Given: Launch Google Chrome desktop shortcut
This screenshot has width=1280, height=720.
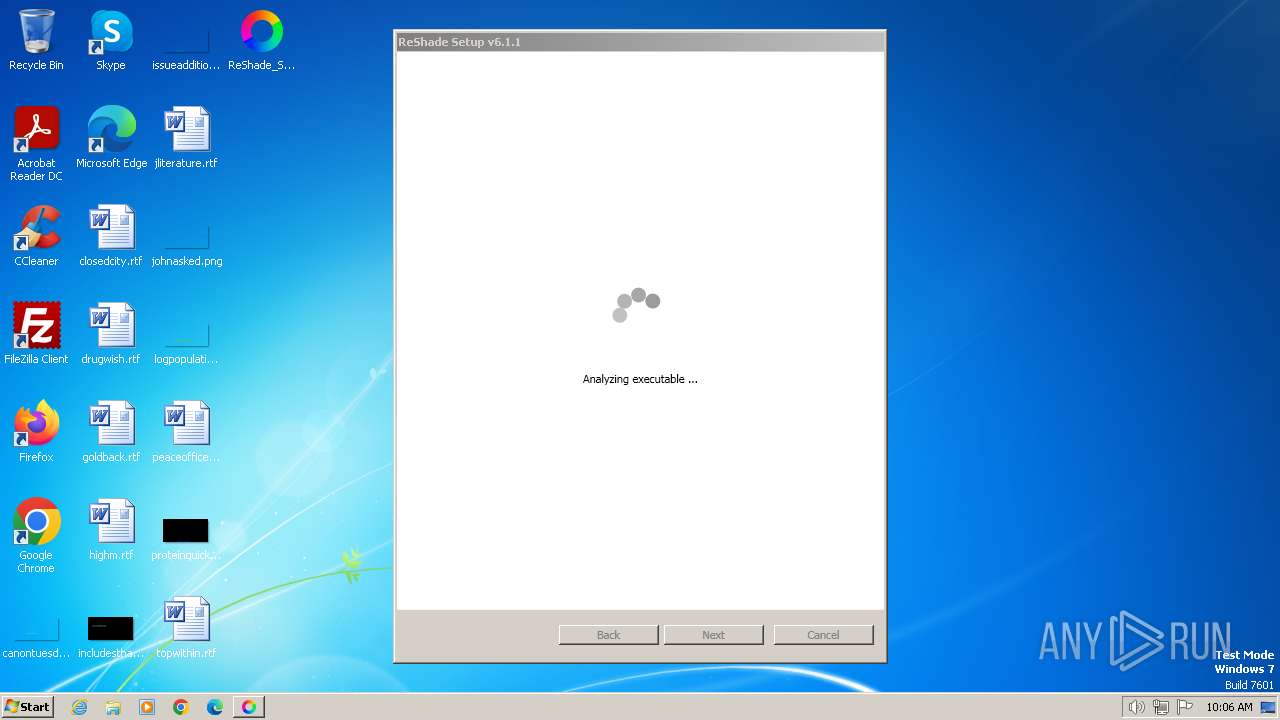Looking at the screenshot, I should [x=36, y=536].
